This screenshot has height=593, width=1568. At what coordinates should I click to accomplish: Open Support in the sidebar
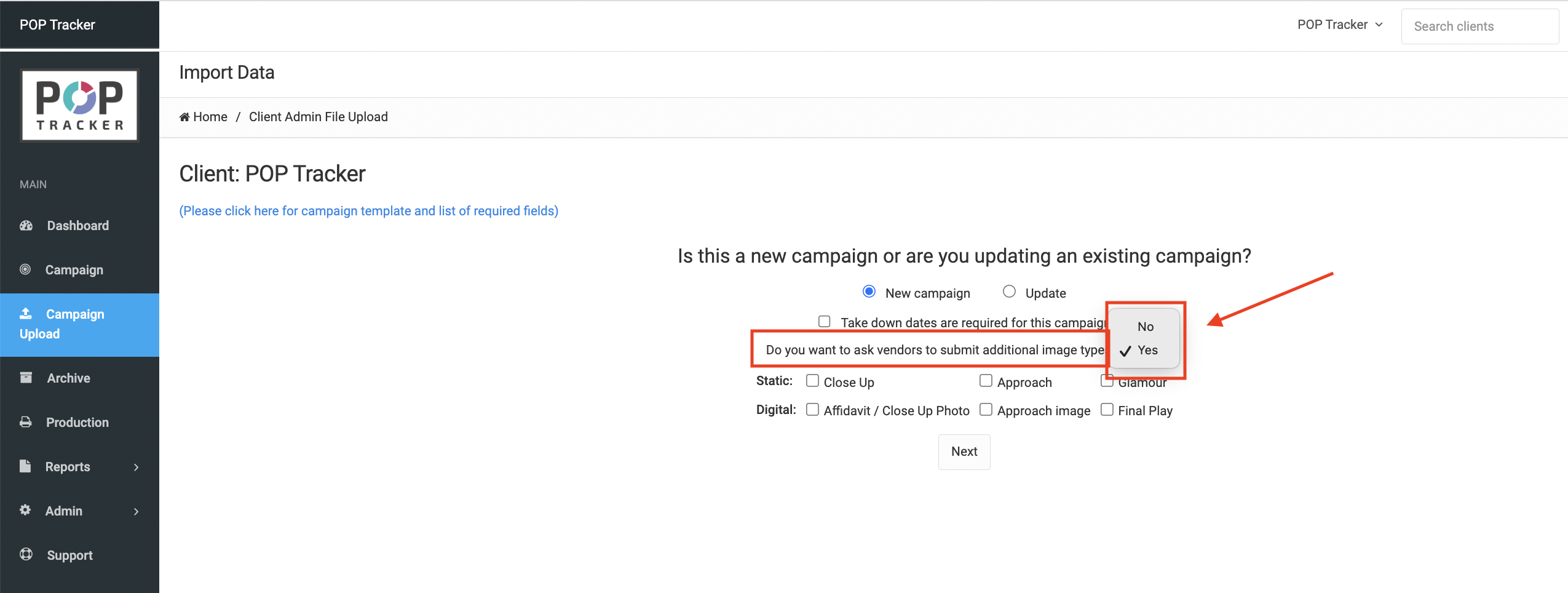(79, 555)
